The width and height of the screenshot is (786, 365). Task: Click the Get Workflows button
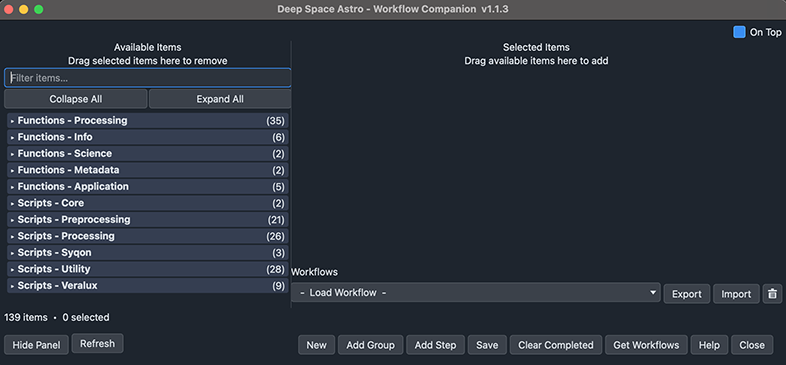(x=646, y=345)
